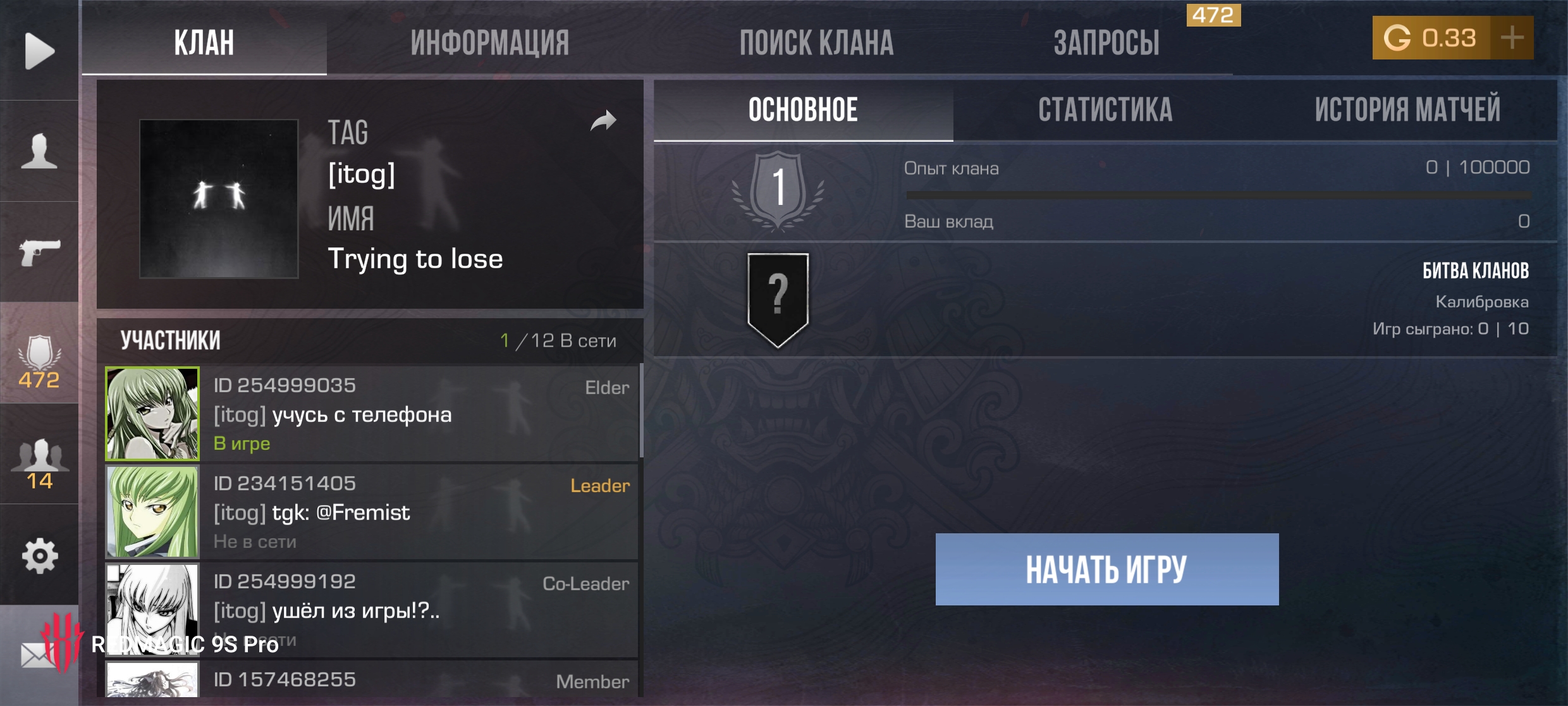The height and width of the screenshot is (706, 1568).
Task: Tap the share arrow on clan card
Action: click(603, 120)
